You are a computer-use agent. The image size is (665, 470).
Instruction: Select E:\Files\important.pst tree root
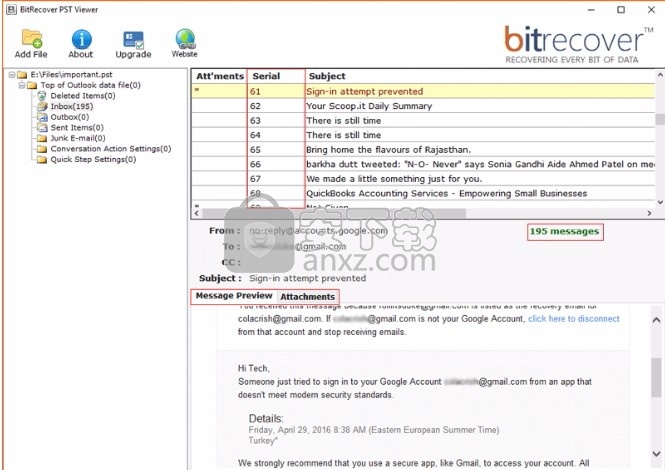[x=71, y=75]
